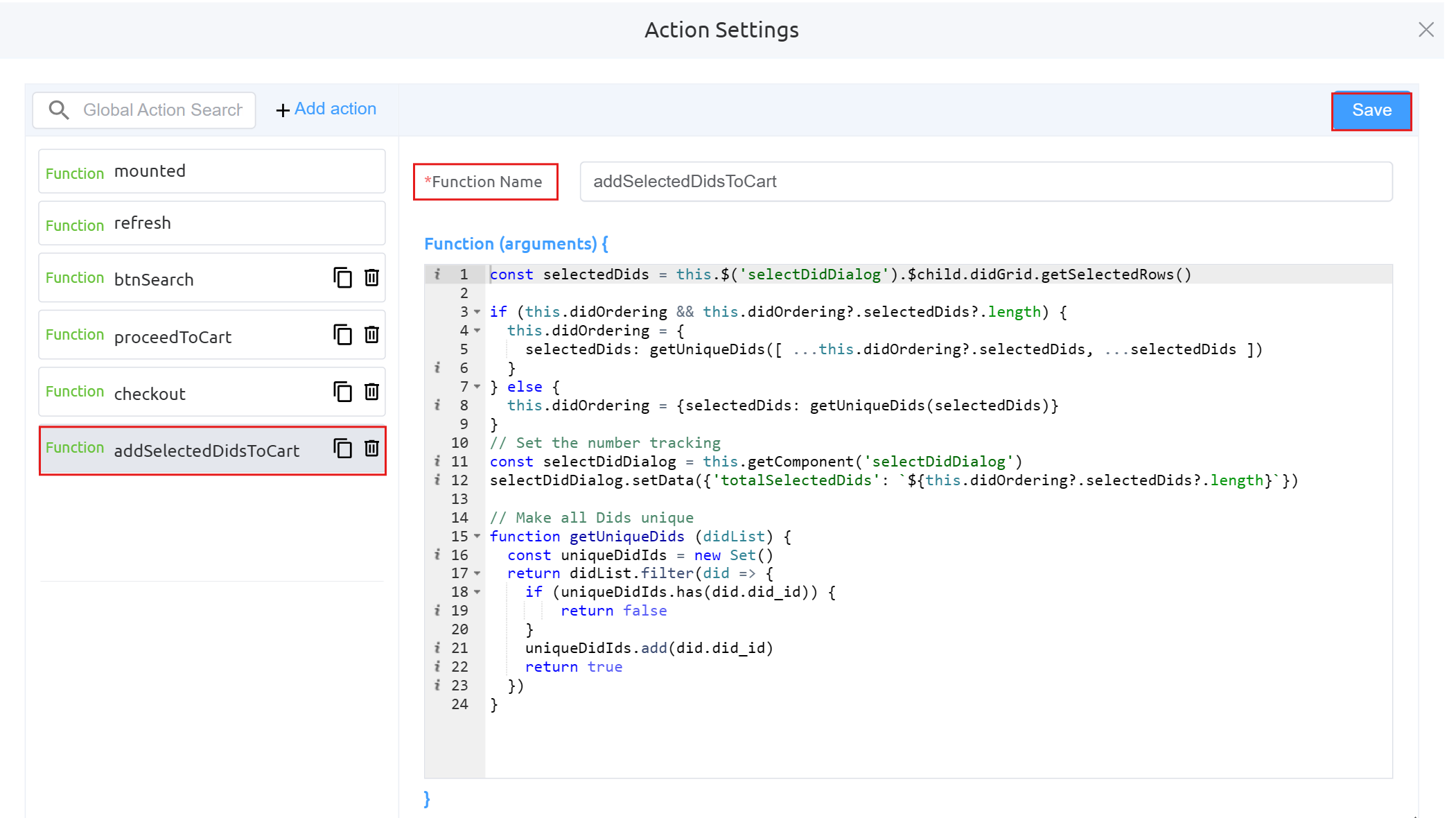The height and width of the screenshot is (818, 1456).
Task: Click the magnifier search icon
Action: click(59, 110)
